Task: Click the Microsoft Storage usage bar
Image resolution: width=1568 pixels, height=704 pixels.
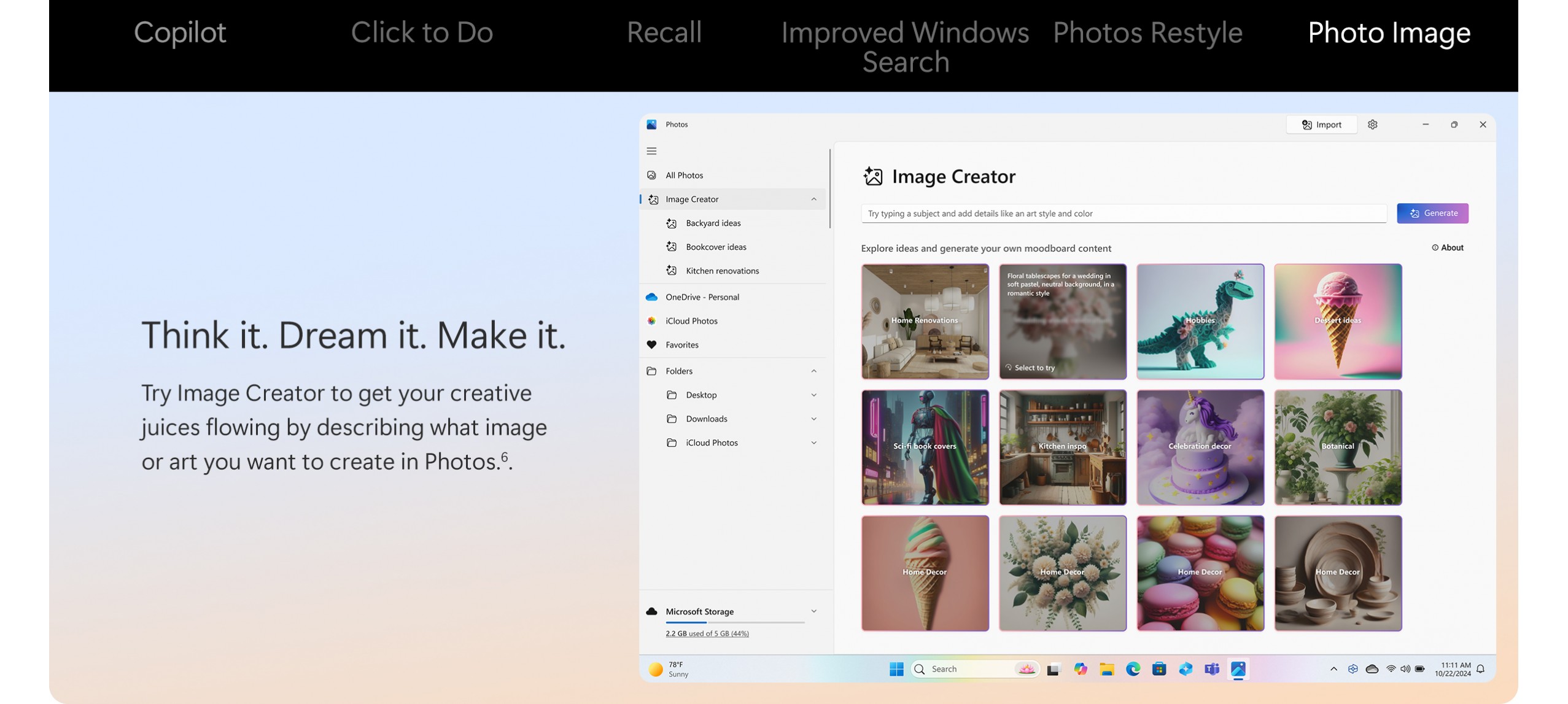Action: 735,623
